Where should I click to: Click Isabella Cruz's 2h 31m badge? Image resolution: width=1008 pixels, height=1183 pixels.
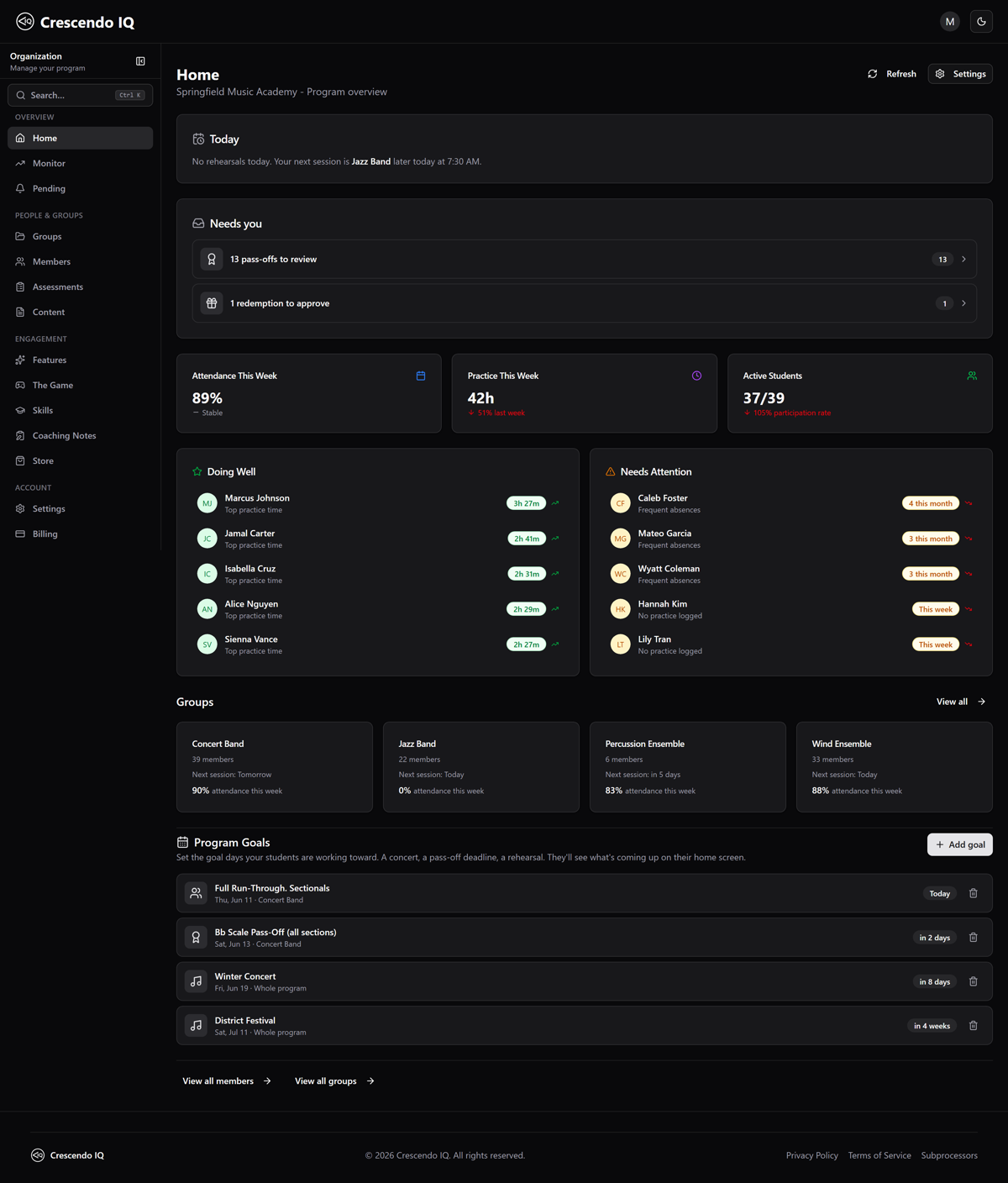pyautogui.click(x=527, y=574)
